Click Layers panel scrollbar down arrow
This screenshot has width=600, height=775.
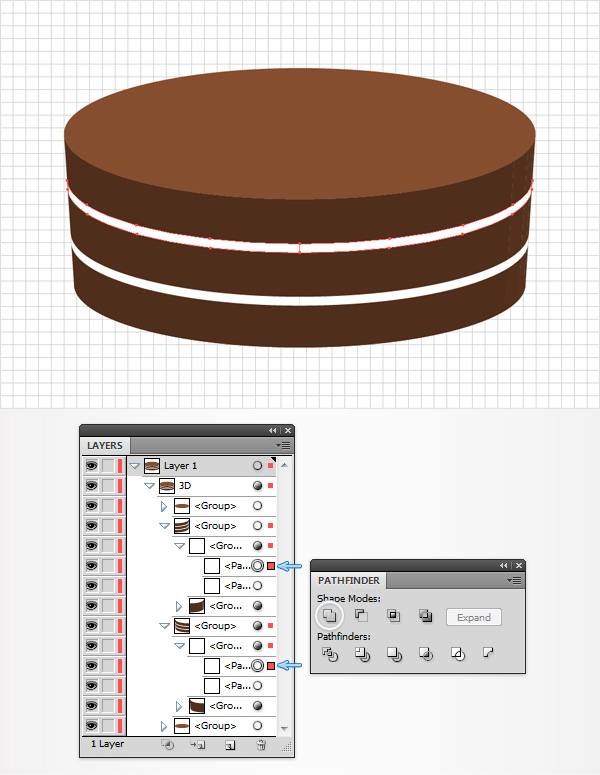[x=284, y=728]
